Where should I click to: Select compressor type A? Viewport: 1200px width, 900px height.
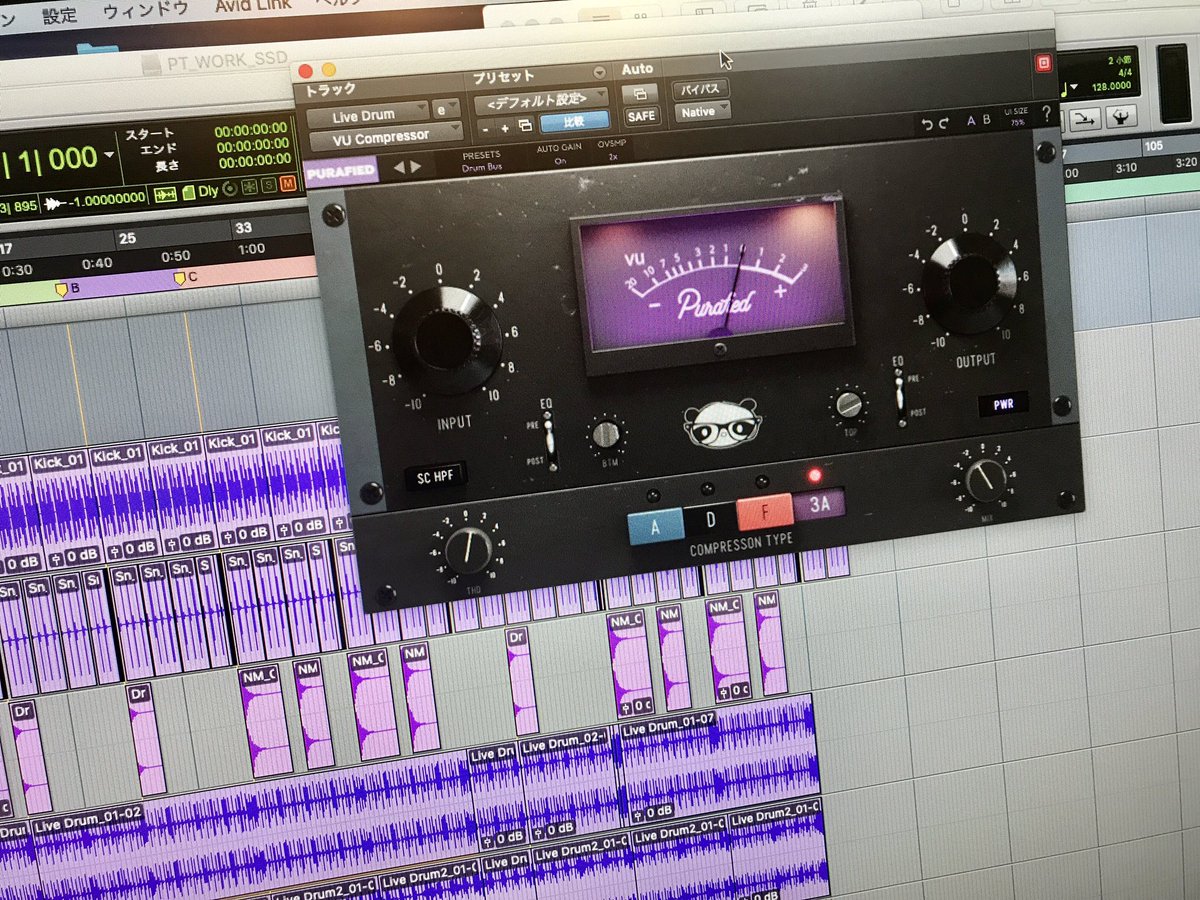coord(655,525)
